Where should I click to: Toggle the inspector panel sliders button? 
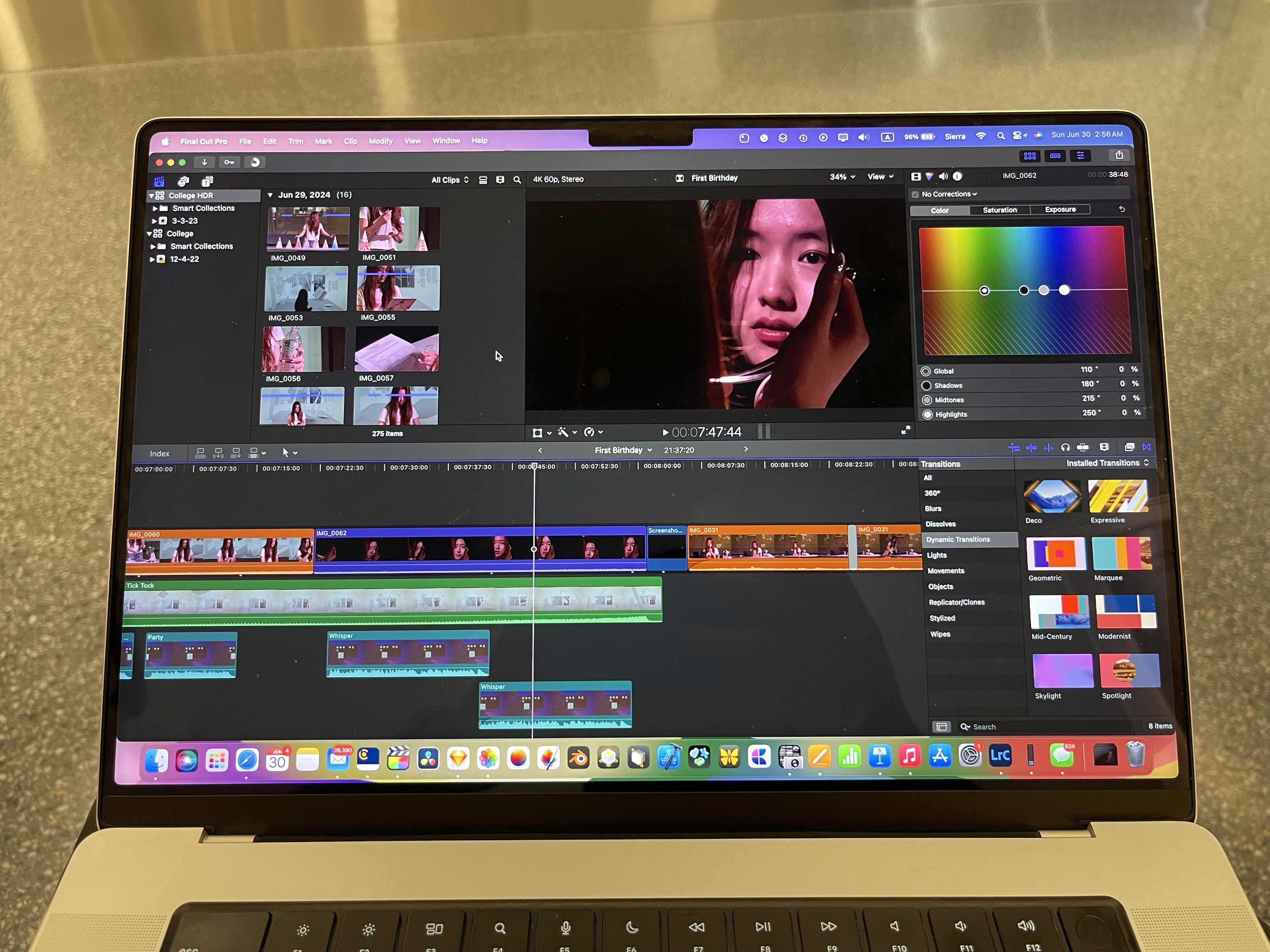coord(1080,156)
